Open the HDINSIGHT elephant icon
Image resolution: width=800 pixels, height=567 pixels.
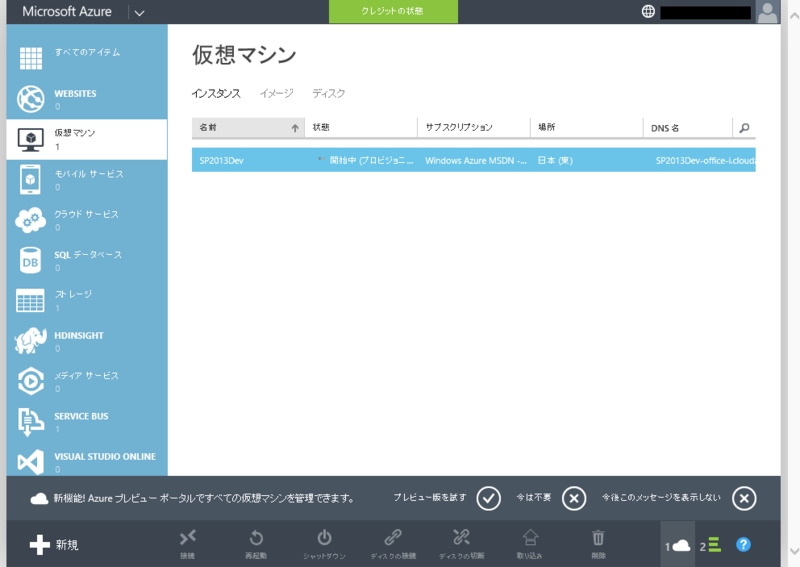pyautogui.click(x=31, y=341)
